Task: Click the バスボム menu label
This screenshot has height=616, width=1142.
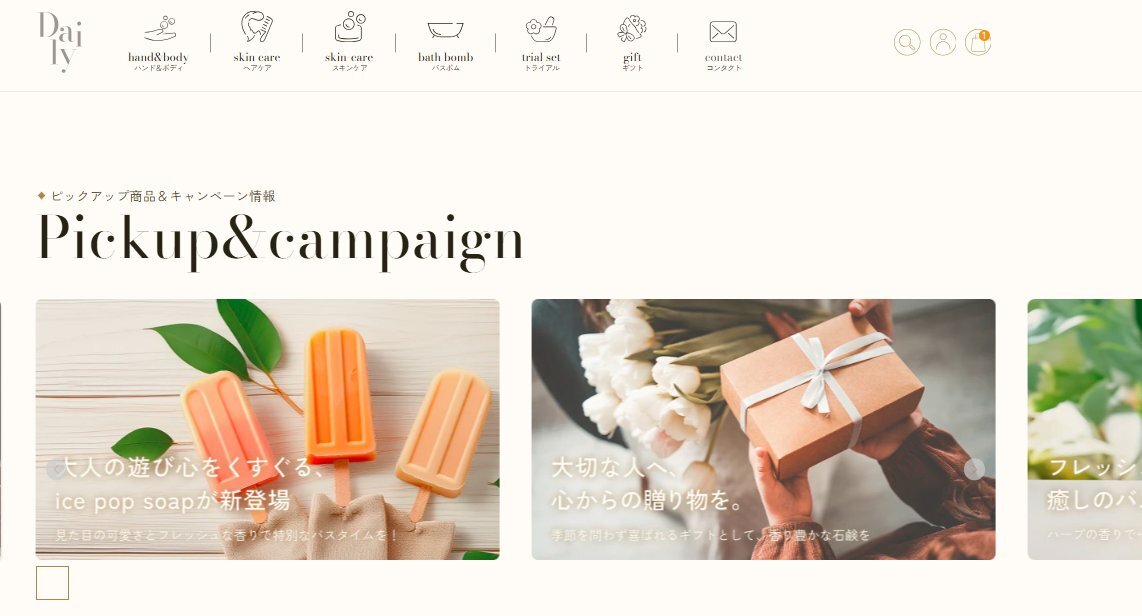Action: [x=445, y=68]
